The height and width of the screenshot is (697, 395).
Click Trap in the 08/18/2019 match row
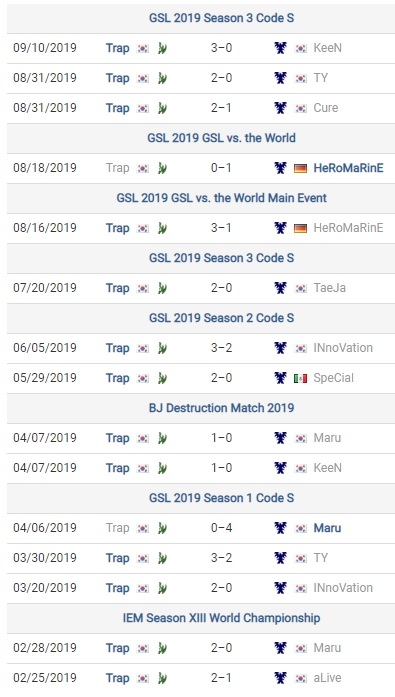tap(117, 168)
